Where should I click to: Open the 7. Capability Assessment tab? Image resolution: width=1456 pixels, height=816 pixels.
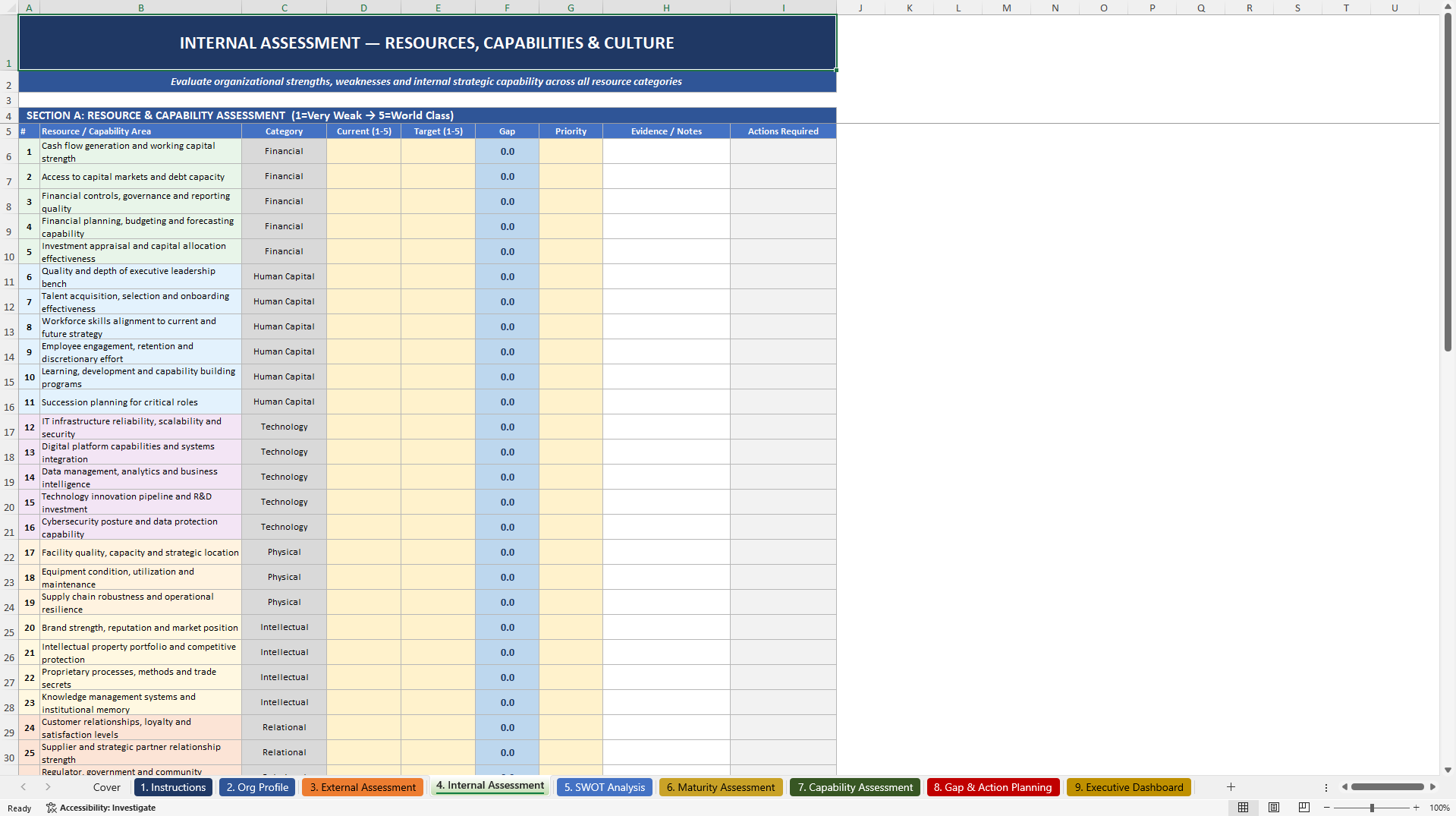point(855,787)
